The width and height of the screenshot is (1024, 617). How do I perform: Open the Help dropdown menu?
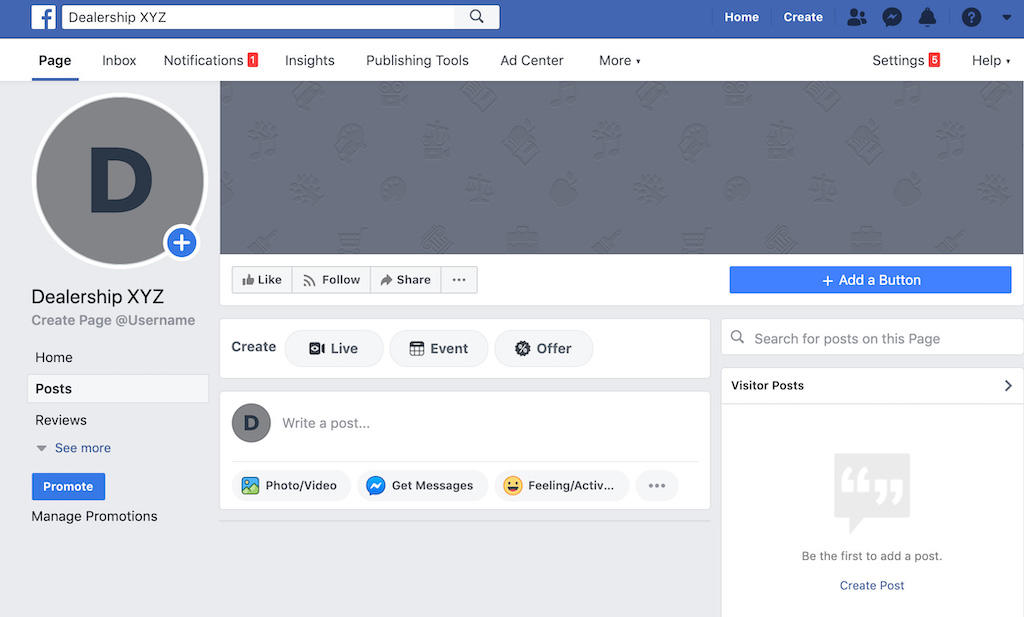(990, 61)
